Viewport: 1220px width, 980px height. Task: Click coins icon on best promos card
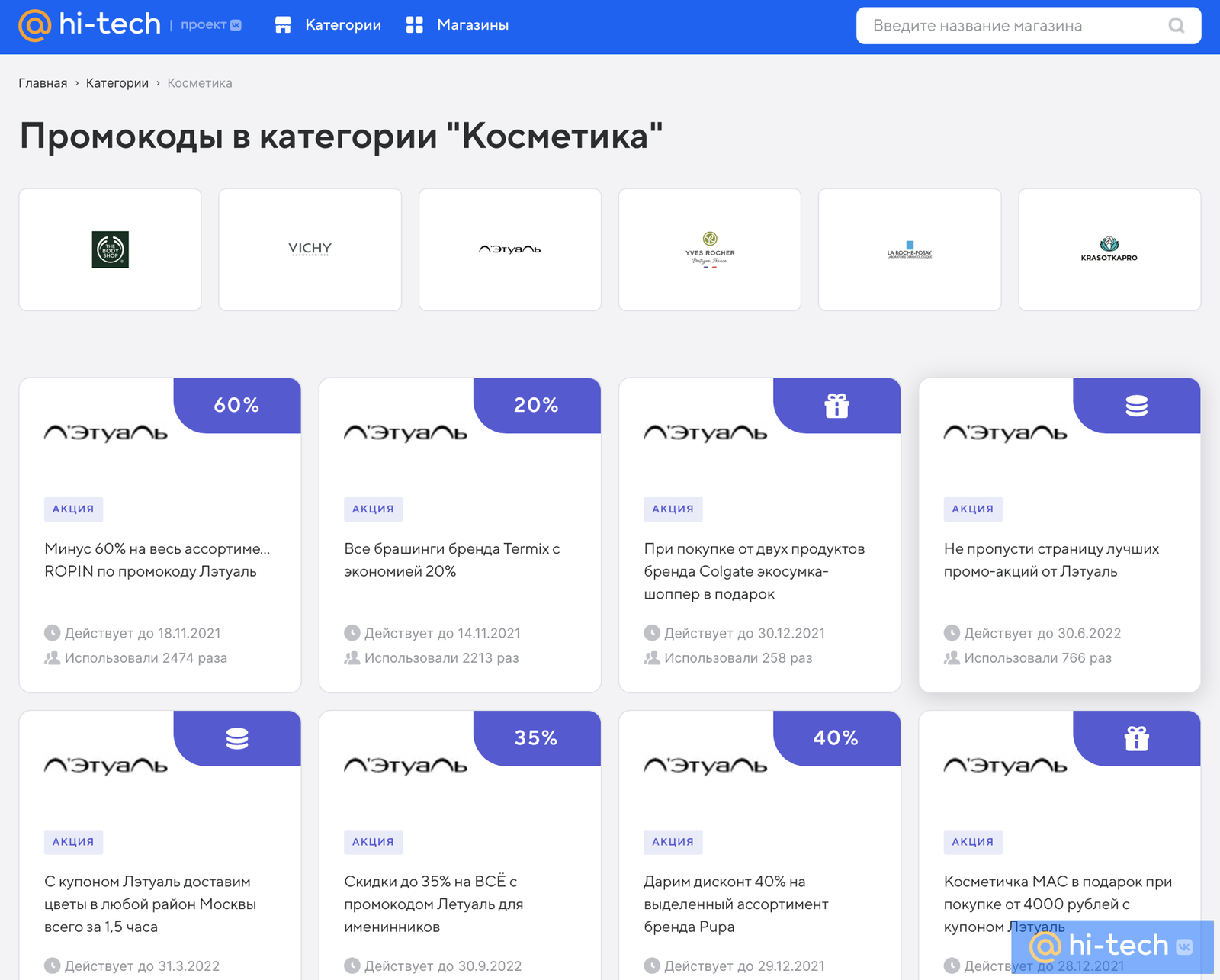pos(1136,405)
